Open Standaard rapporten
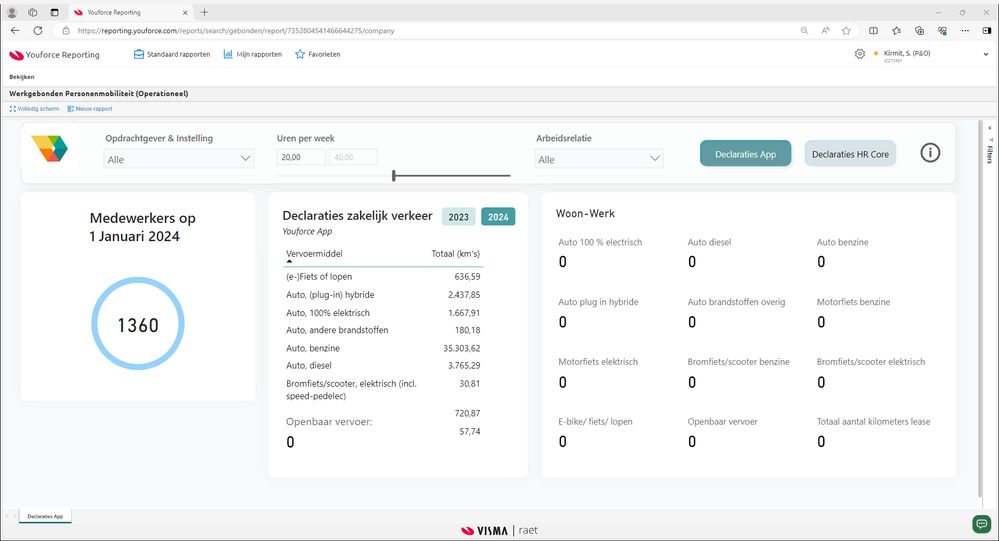The height and width of the screenshot is (541, 999). (x=172, y=54)
